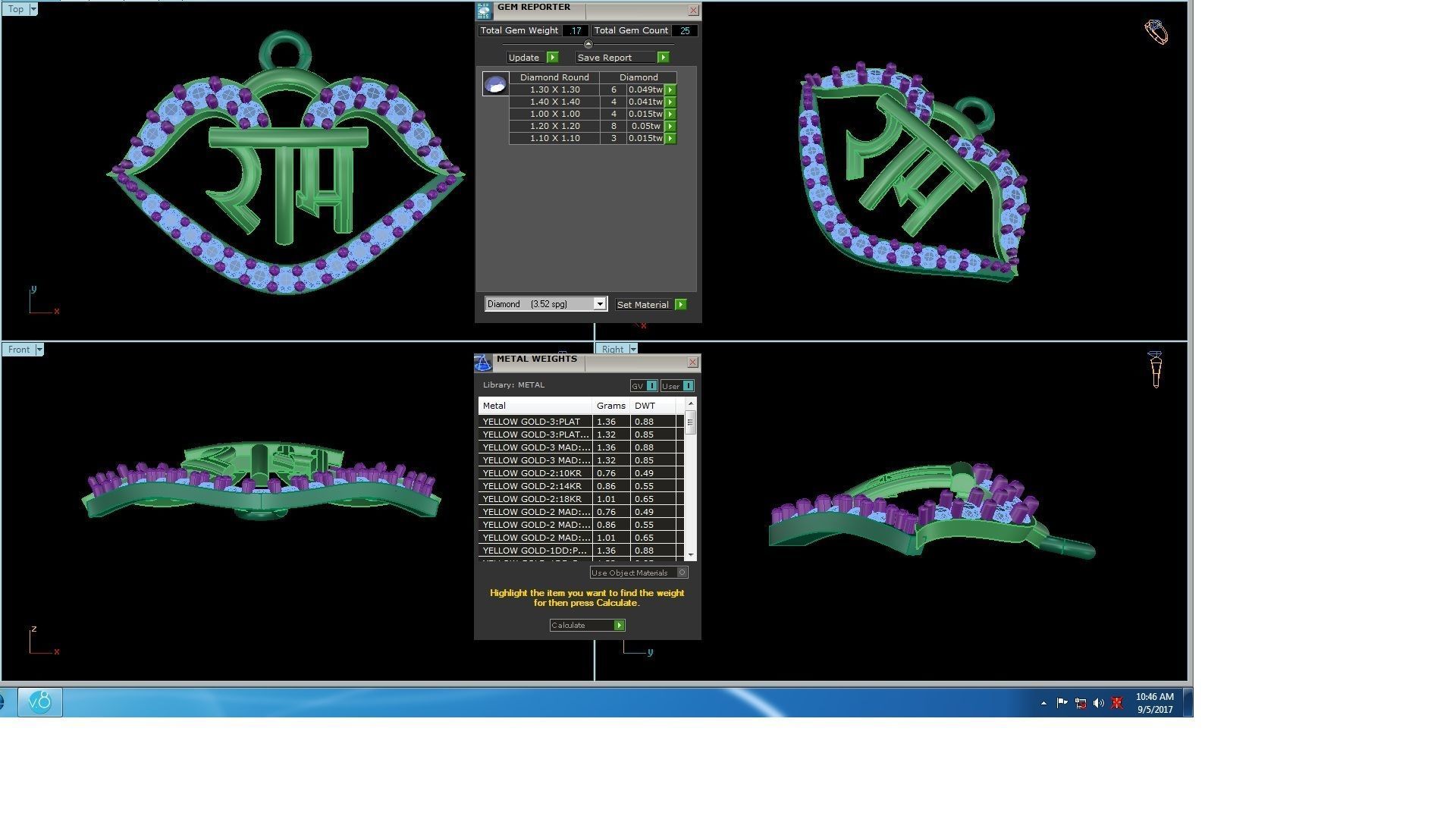Screen dimensions: 1456x819
Task: Click the ring icon in top-right viewport
Action: click(1156, 32)
